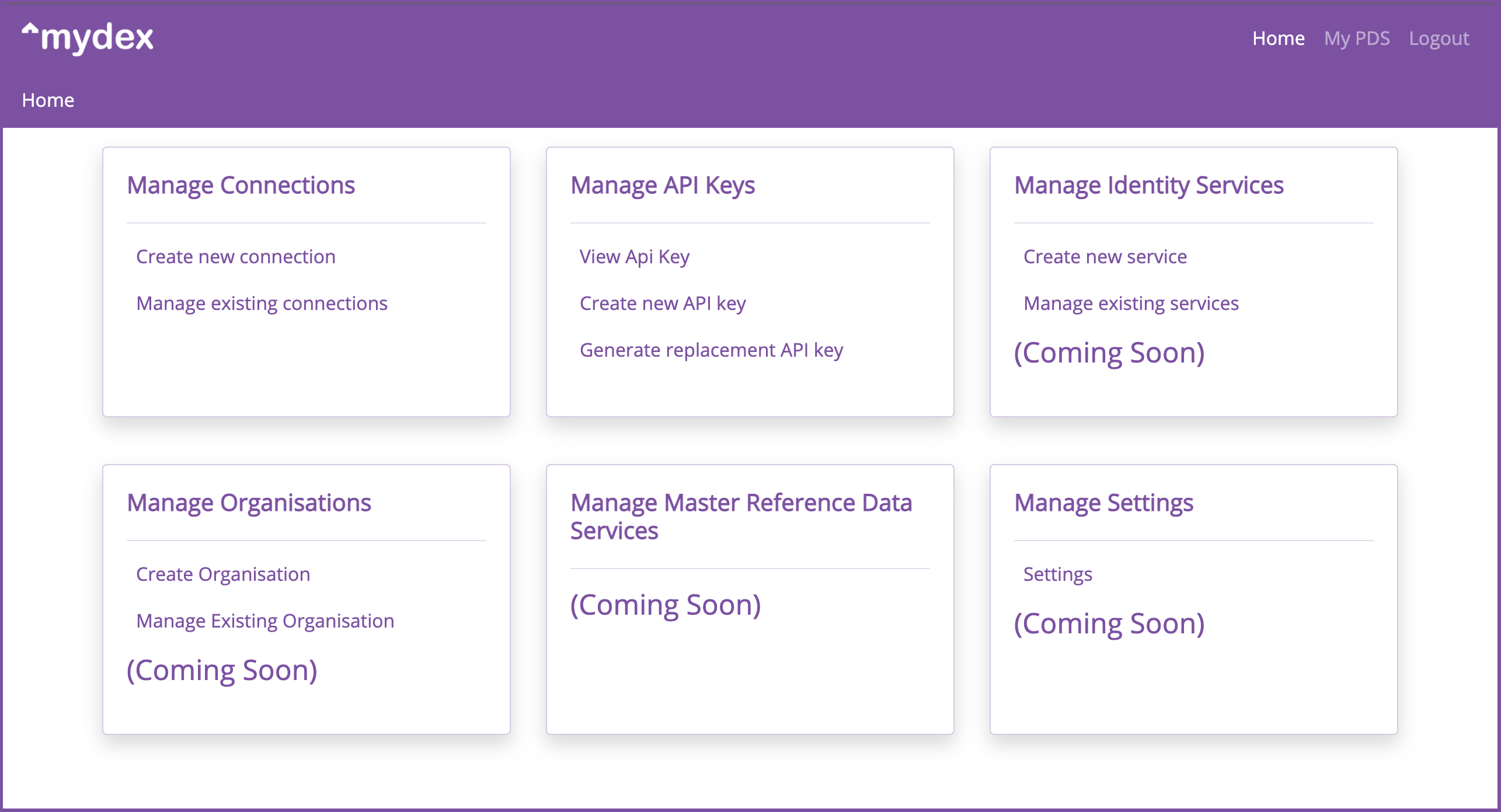Expand Manage existing services section
The width and height of the screenshot is (1501, 812).
1131,303
